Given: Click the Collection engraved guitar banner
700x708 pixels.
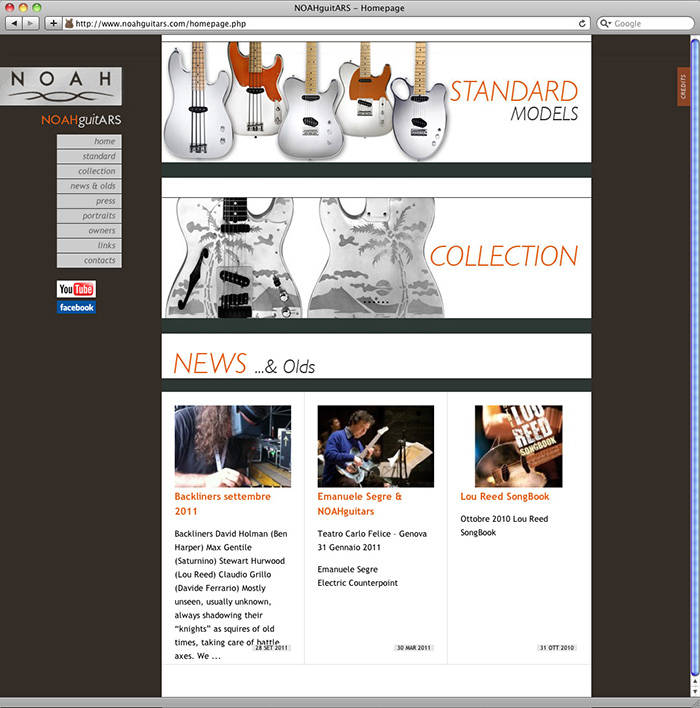Looking at the screenshot, I should [376, 258].
